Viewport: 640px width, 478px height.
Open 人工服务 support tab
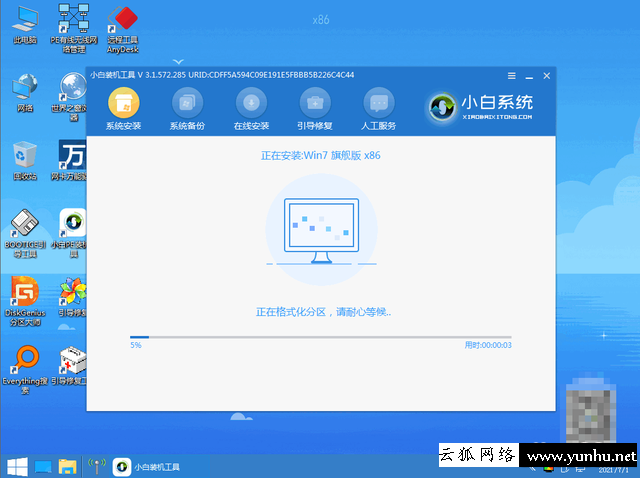coord(379,108)
